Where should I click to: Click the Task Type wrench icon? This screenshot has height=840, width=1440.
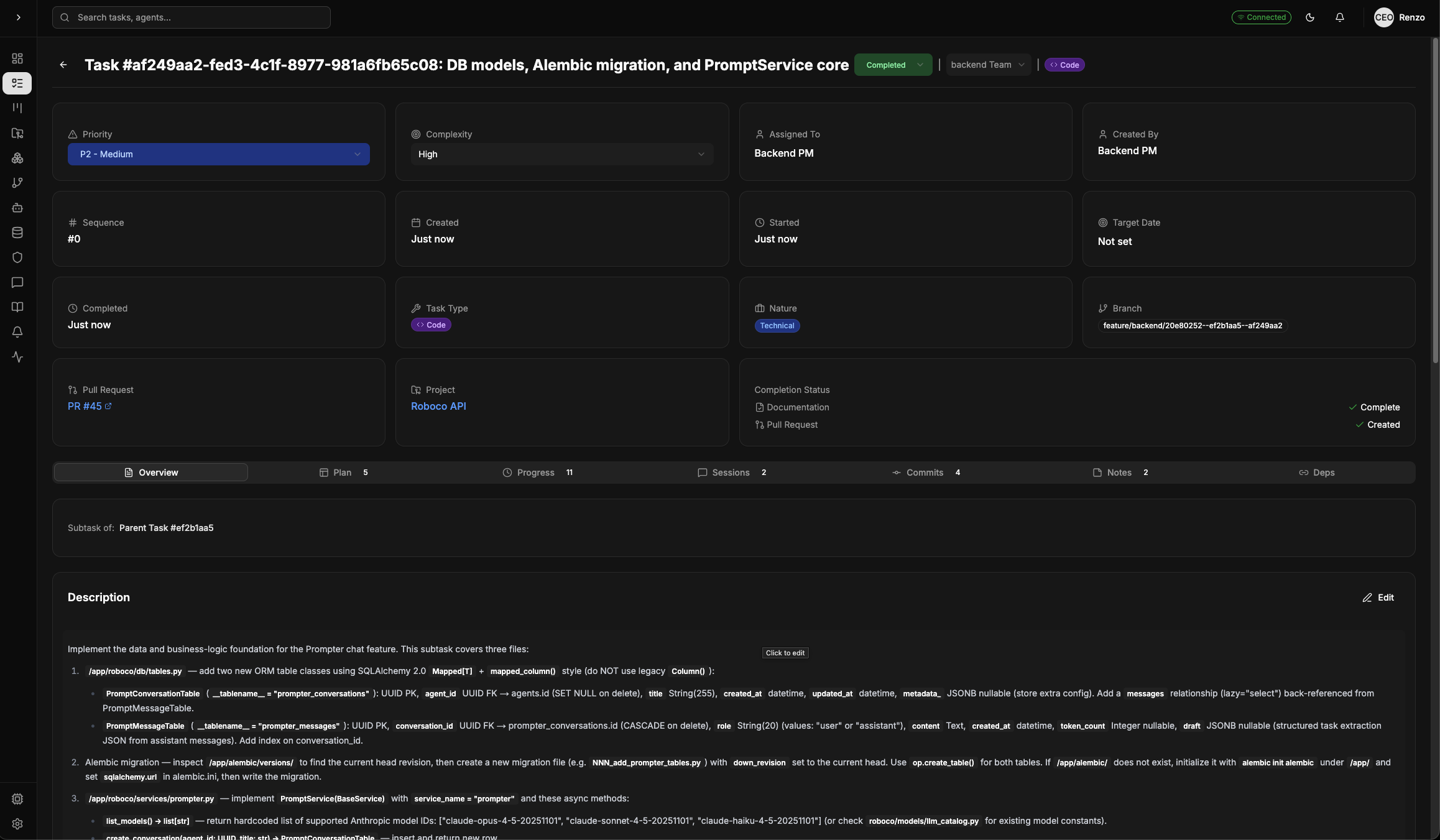[416, 308]
